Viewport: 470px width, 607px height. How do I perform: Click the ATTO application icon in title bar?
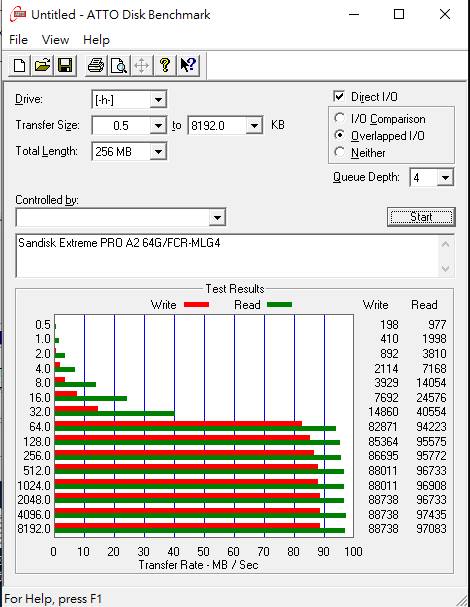click(x=18, y=14)
